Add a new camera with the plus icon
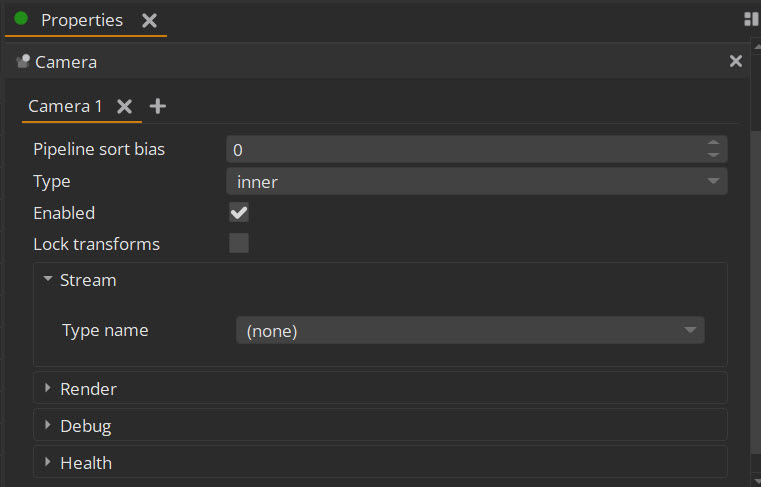This screenshot has height=487, width=761. [158, 106]
